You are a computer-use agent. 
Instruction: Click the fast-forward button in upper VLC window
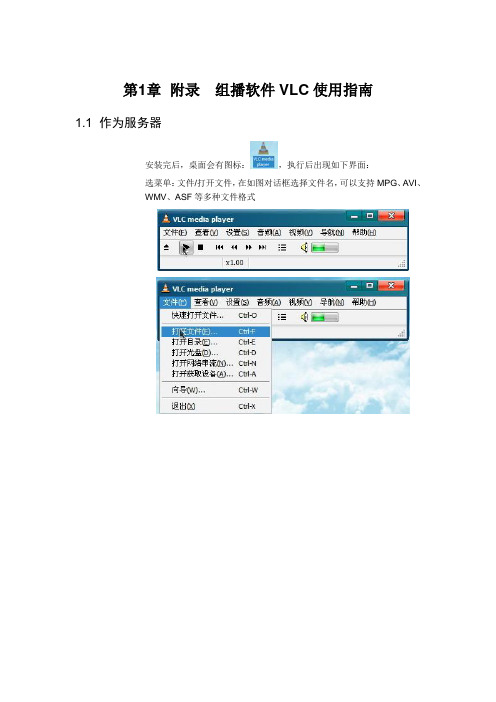point(248,247)
